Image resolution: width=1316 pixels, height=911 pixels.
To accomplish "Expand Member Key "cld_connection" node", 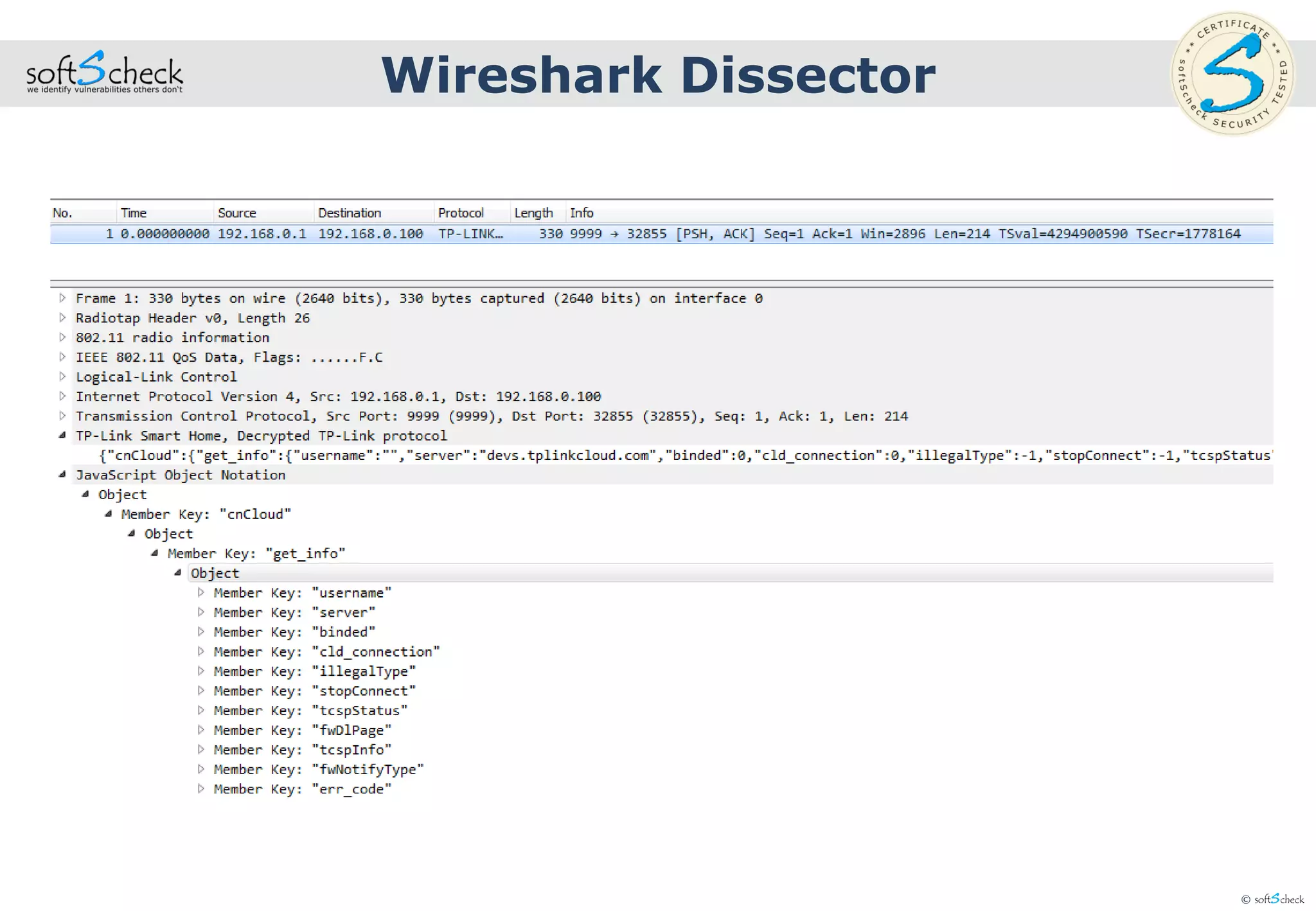I will (x=200, y=651).
